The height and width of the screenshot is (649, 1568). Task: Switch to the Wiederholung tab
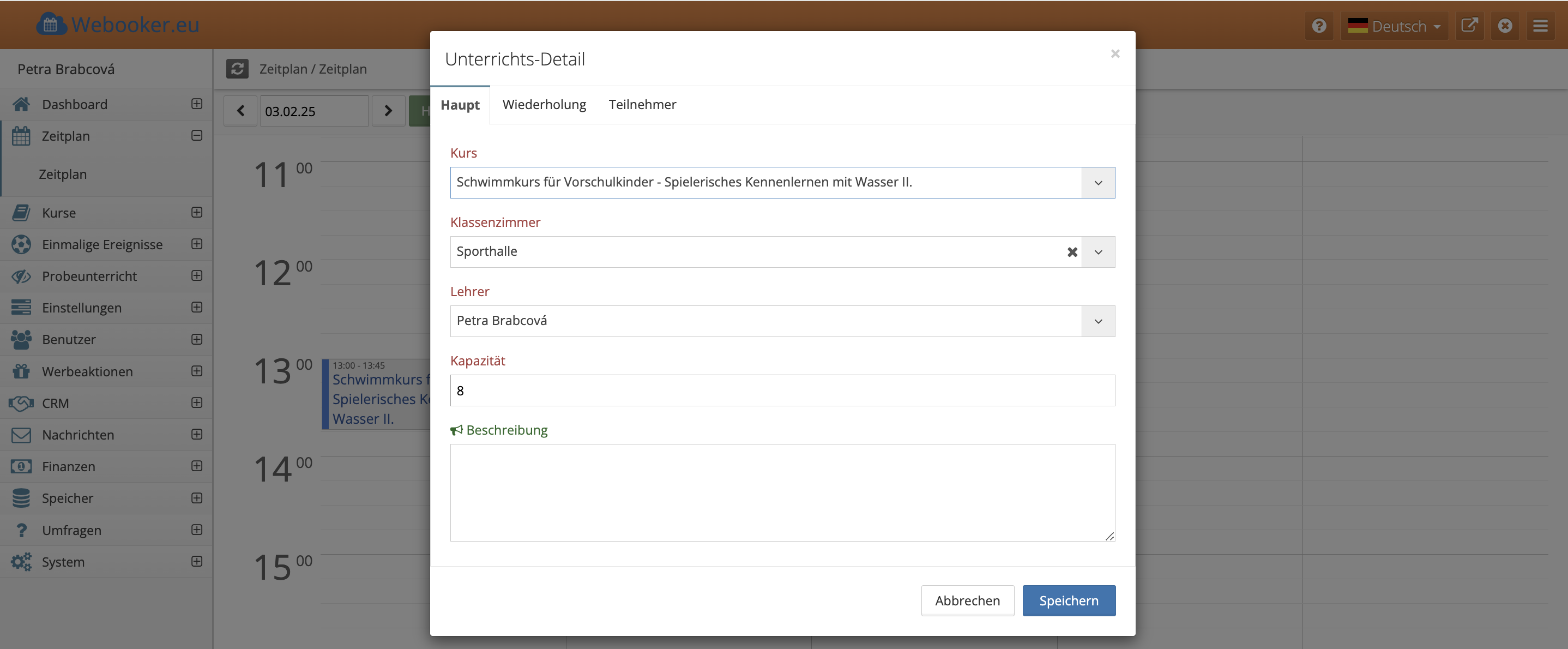tap(544, 105)
